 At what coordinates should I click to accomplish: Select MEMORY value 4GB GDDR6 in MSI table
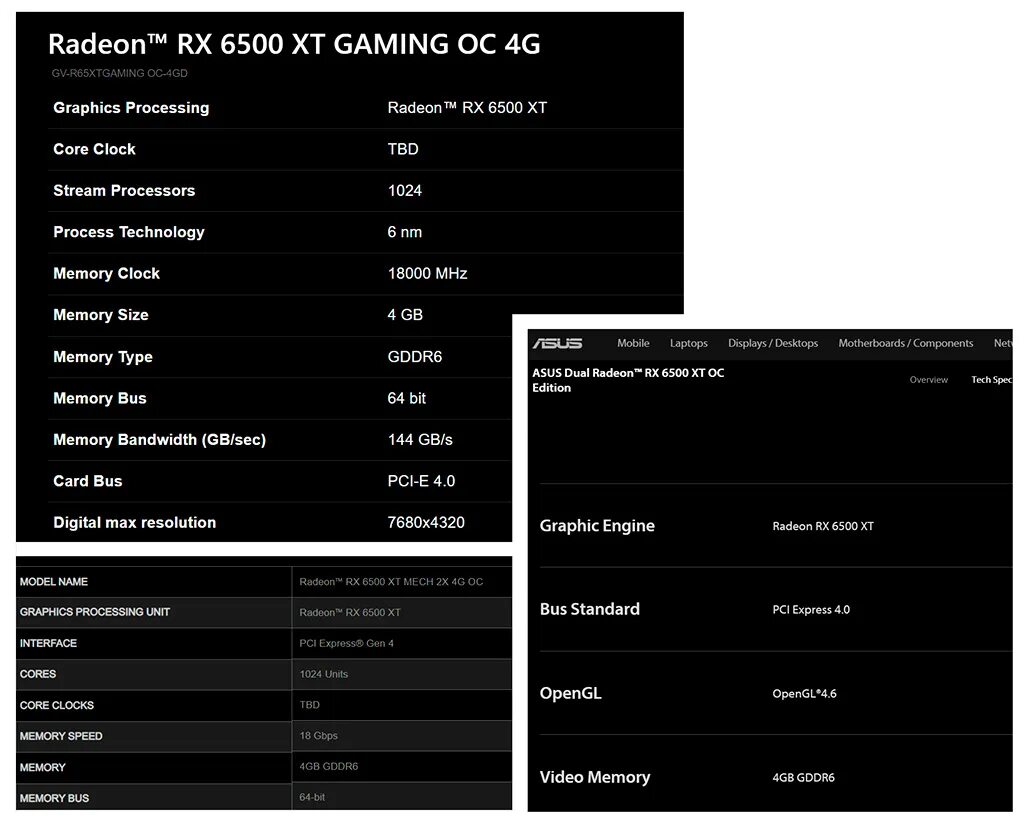(x=328, y=766)
